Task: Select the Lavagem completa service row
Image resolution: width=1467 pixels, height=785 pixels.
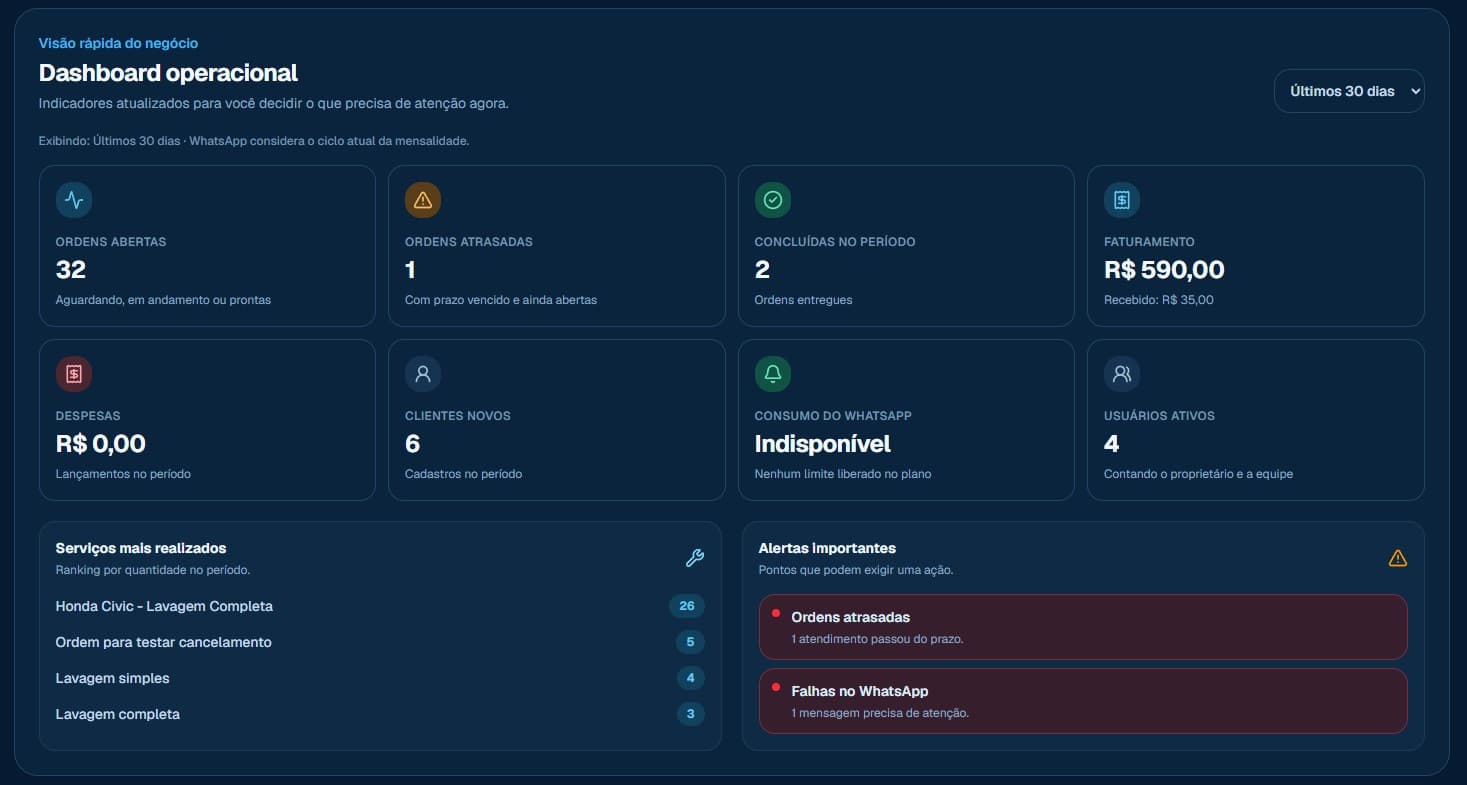Action: pos(380,714)
